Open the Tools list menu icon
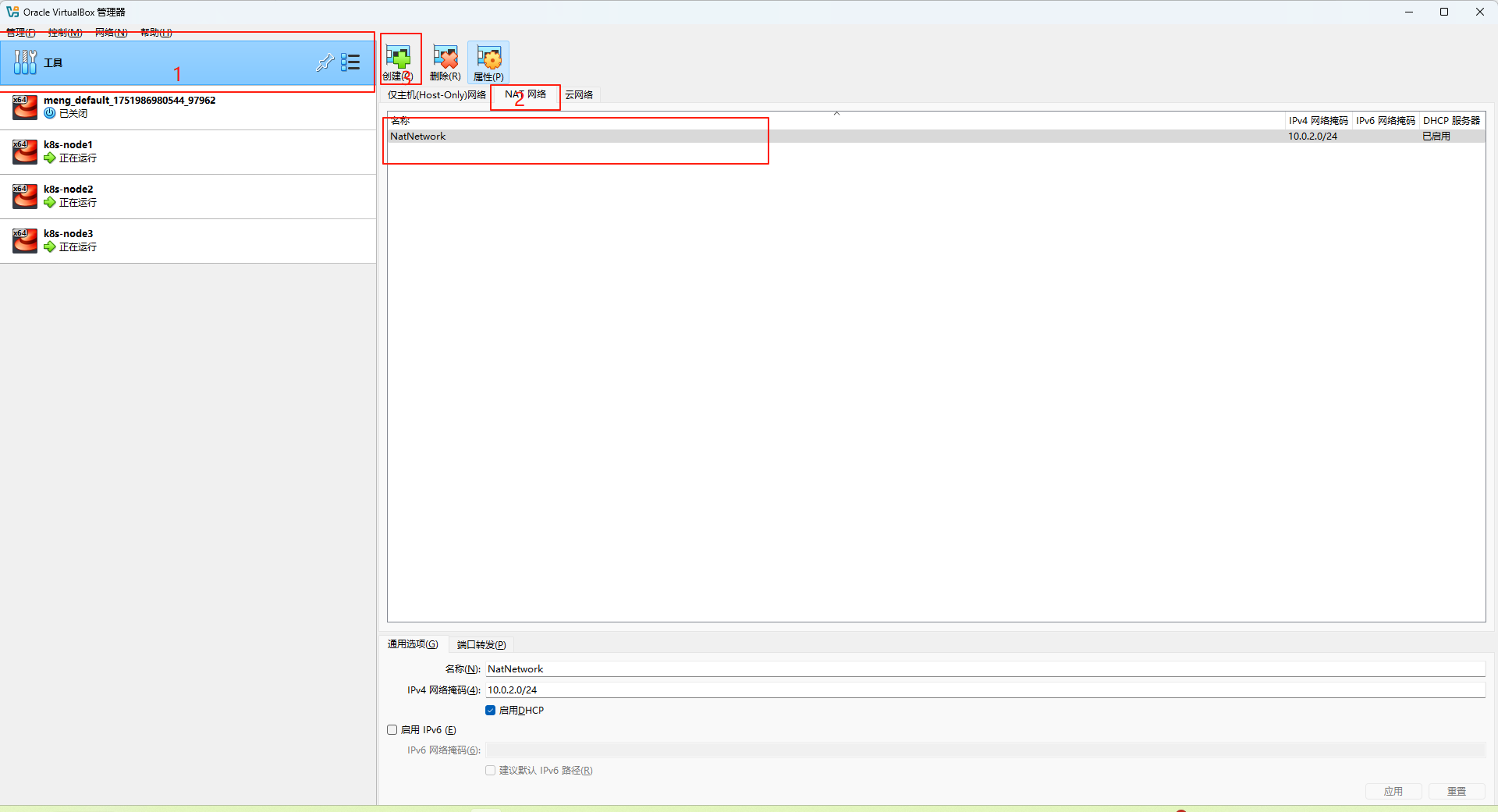The image size is (1498, 812). pos(350,62)
